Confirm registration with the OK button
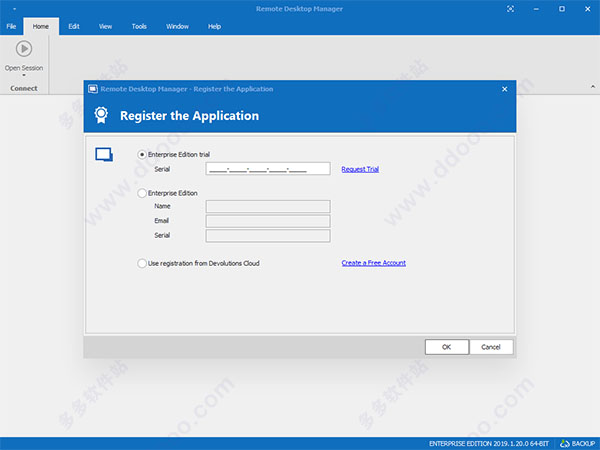Image resolution: width=600 pixels, height=450 pixels. click(x=447, y=347)
